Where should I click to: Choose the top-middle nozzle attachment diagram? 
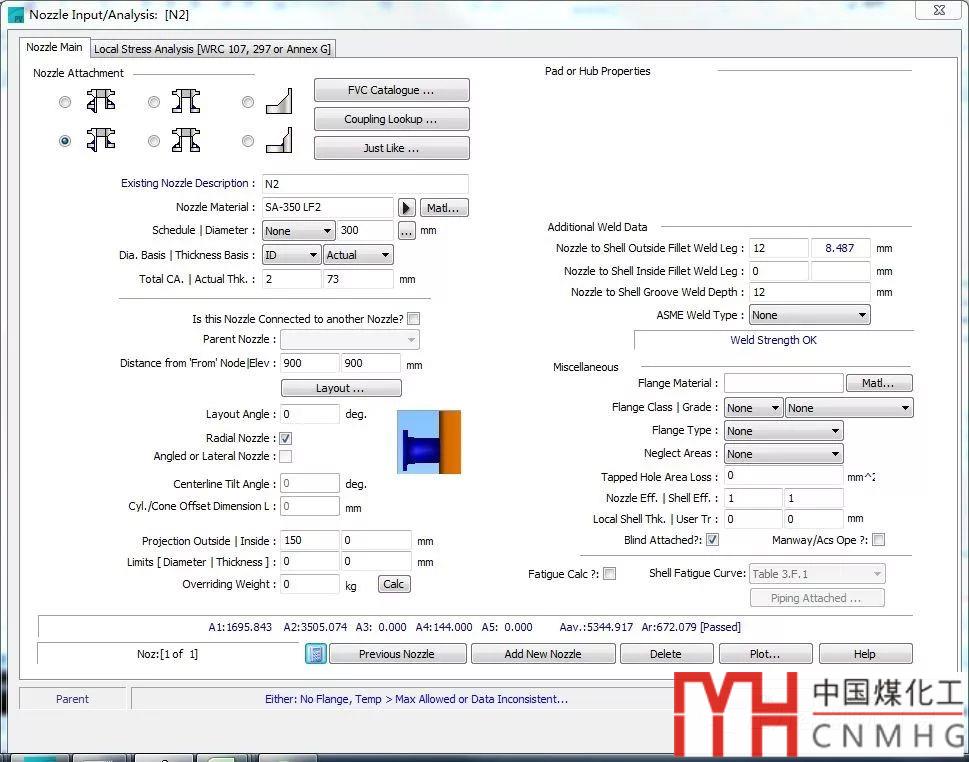(x=185, y=102)
